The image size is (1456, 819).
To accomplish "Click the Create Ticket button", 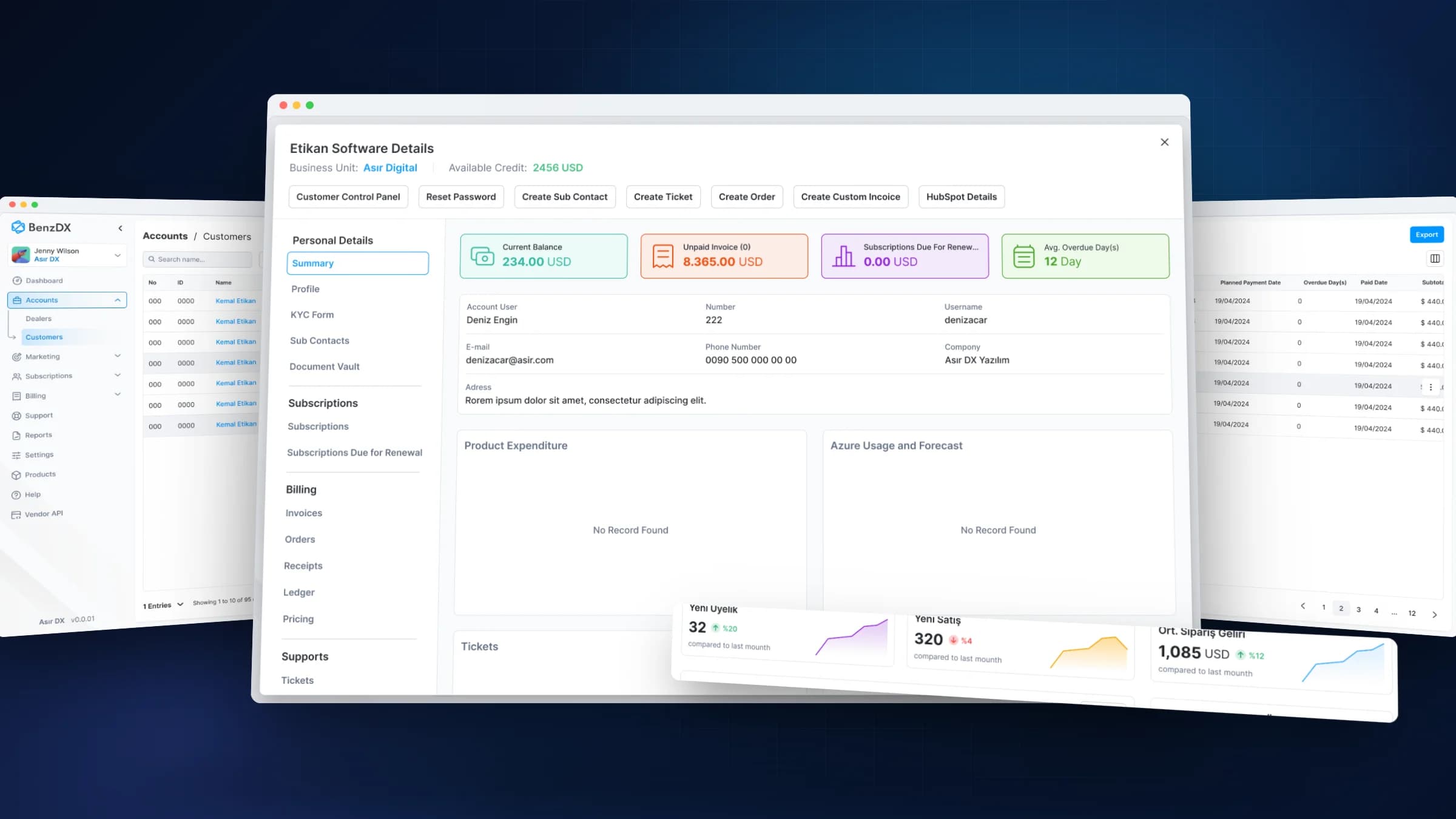I will pos(663,197).
